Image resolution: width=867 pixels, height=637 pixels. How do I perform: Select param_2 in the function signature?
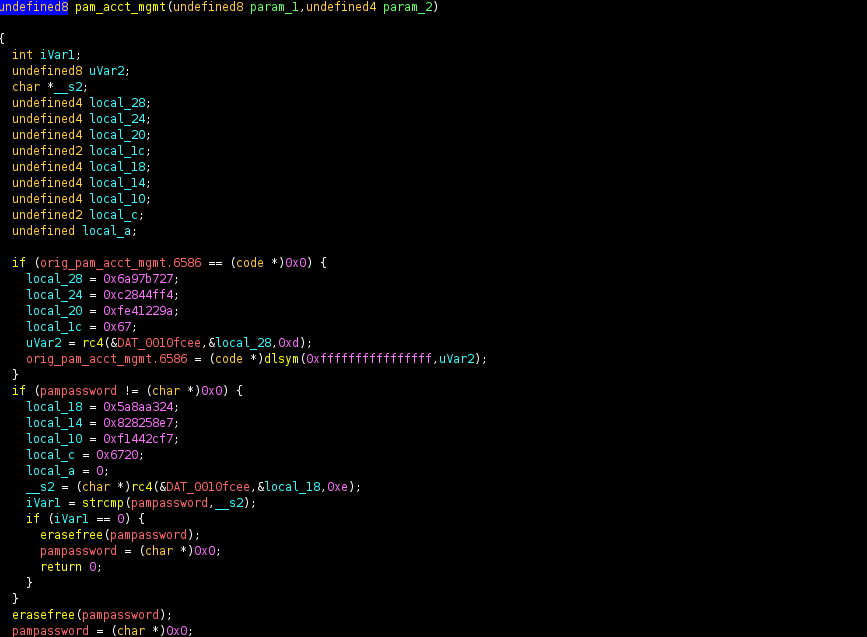(408, 7)
